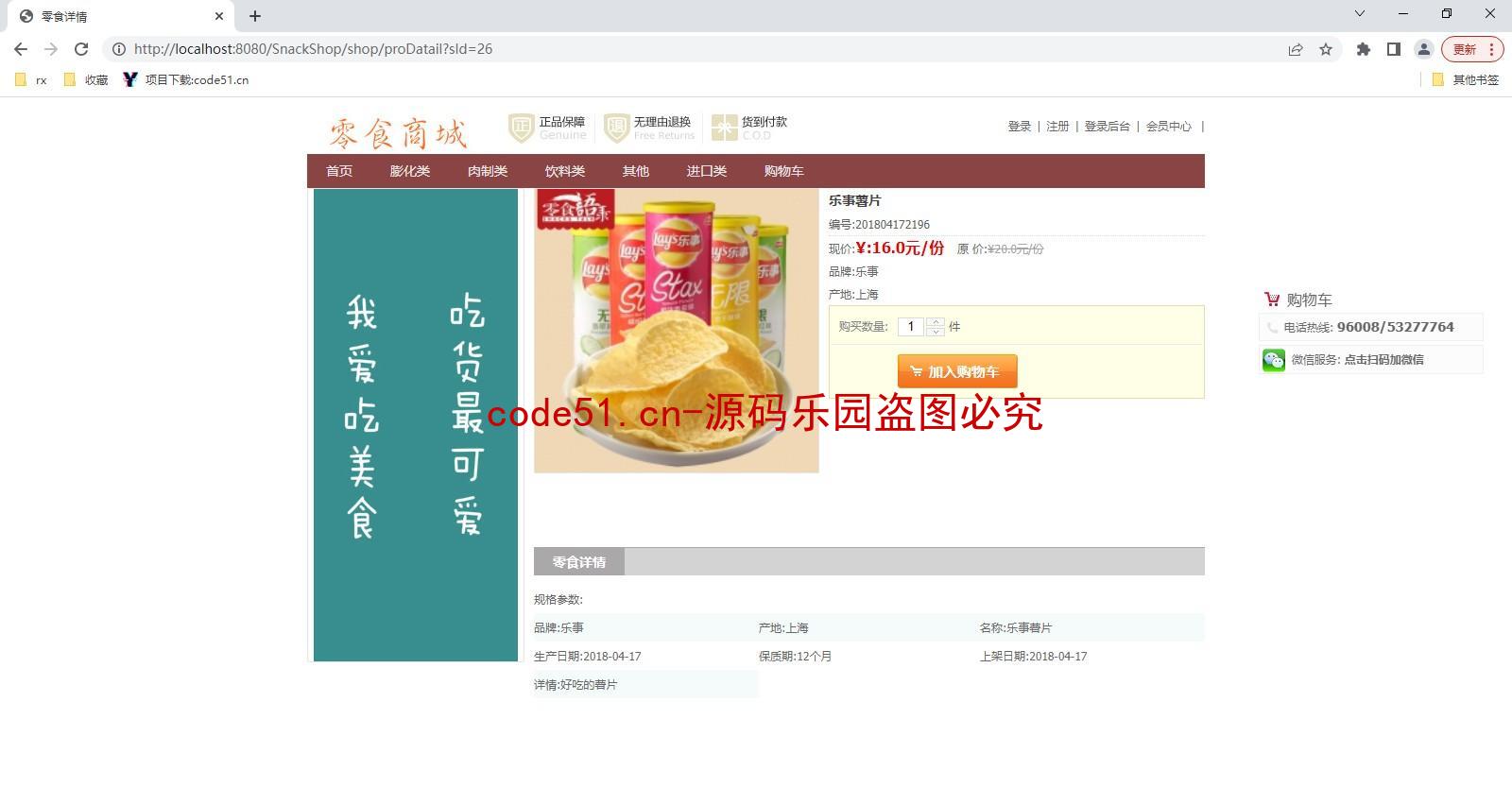The width and height of the screenshot is (1512, 805).
Task: Open the browser extensions puzzle icon
Action: coord(1363,49)
